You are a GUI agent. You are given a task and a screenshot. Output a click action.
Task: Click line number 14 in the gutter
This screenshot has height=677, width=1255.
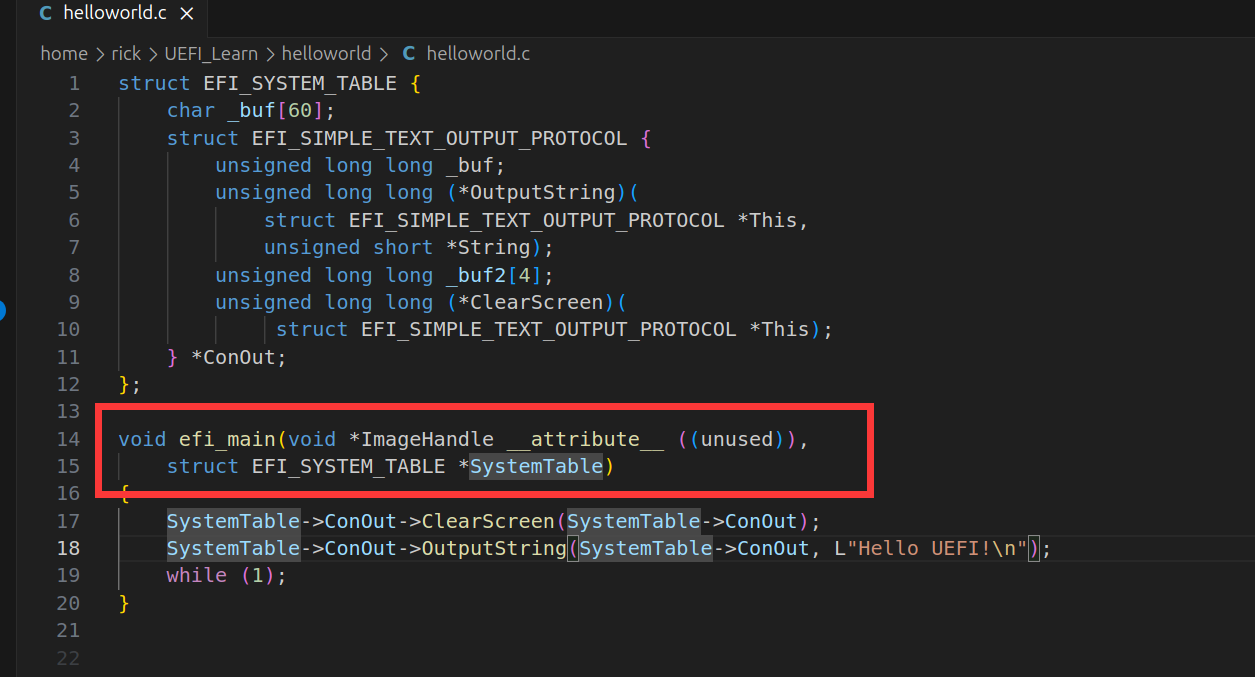68,439
